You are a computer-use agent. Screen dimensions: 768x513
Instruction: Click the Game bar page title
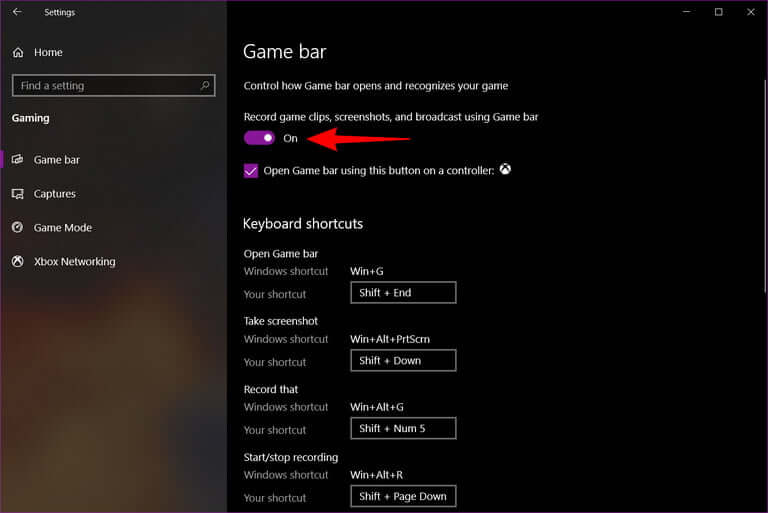coord(285,51)
